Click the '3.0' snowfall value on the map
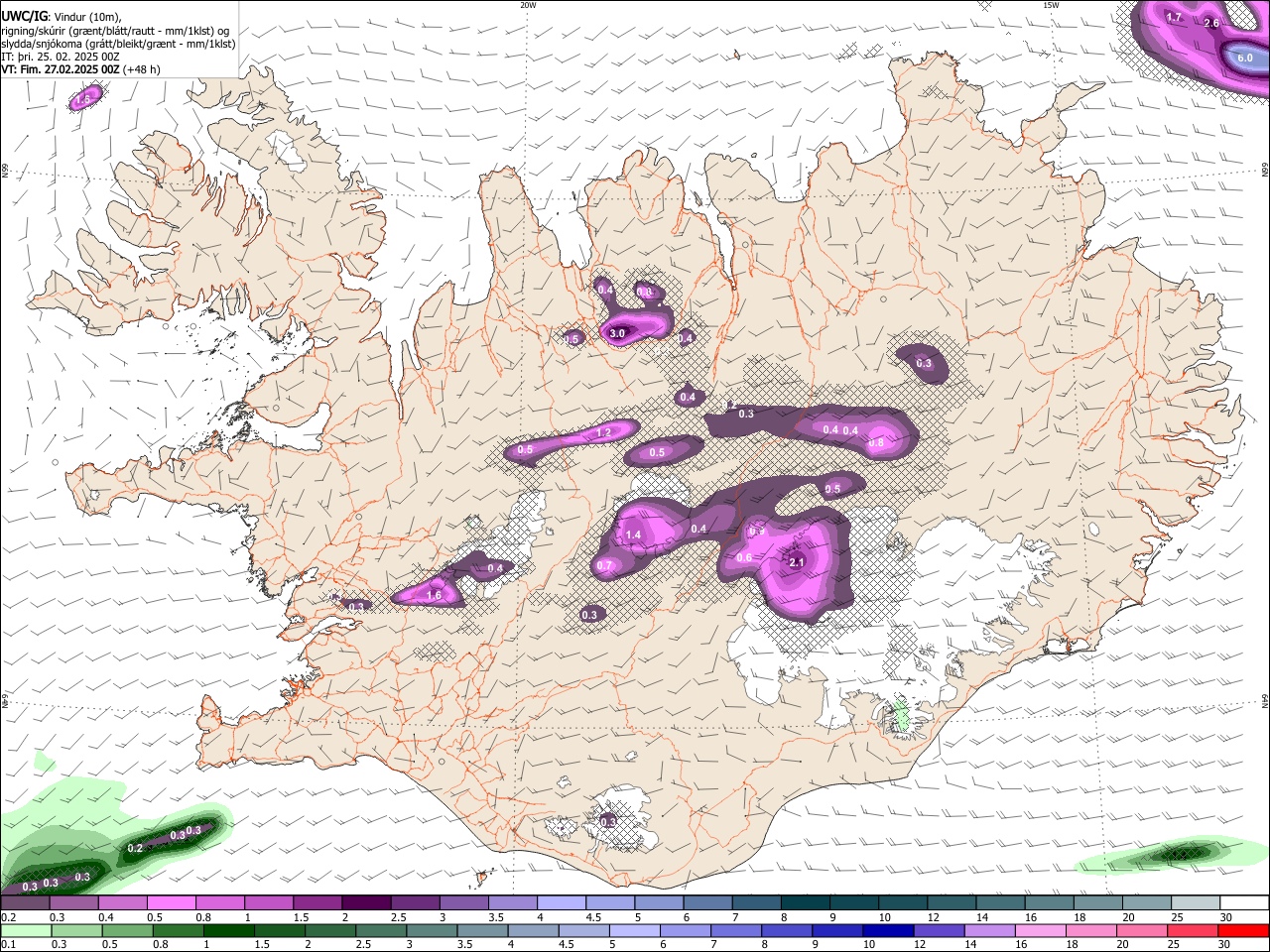The height and width of the screenshot is (952, 1270). click(x=617, y=333)
